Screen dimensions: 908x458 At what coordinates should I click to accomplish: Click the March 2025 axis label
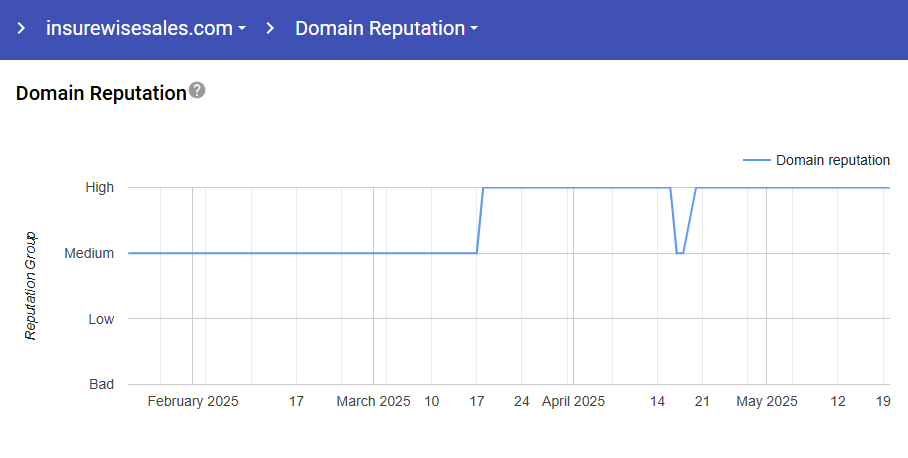pyautogui.click(x=373, y=401)
